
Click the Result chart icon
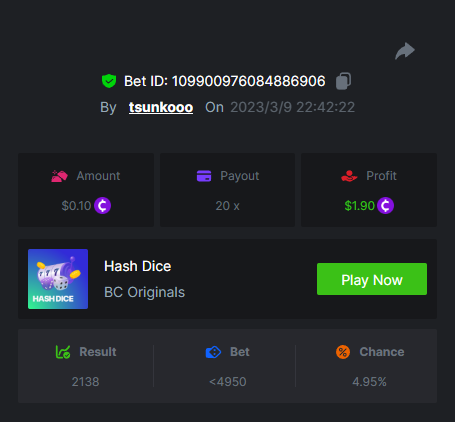[63, 352]
